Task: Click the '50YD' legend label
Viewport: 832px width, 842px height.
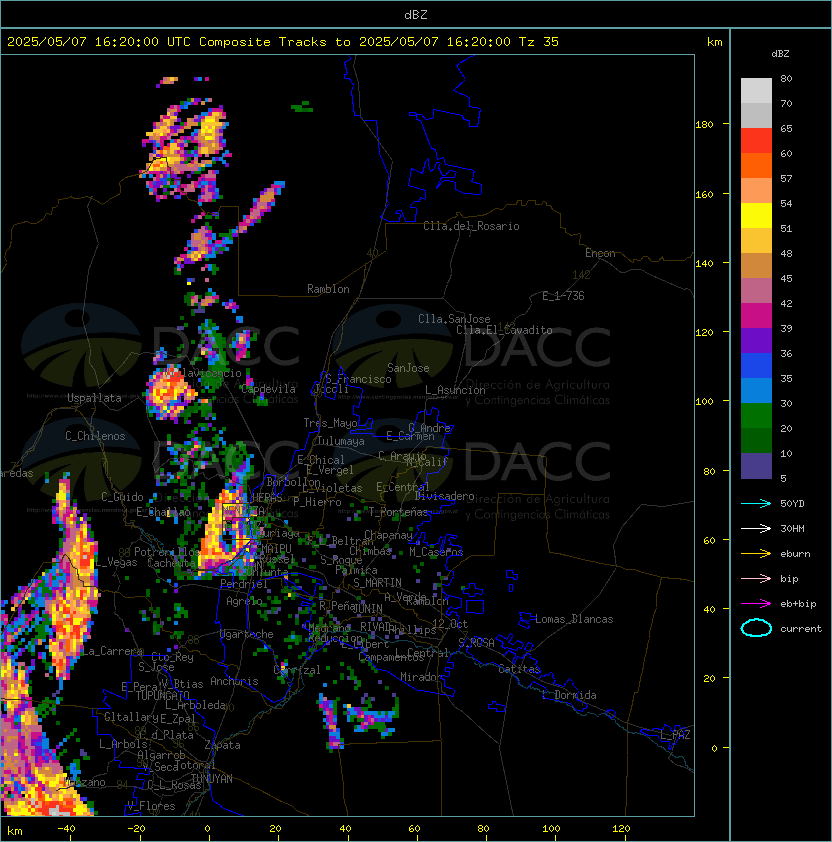Action: [792, 503]
